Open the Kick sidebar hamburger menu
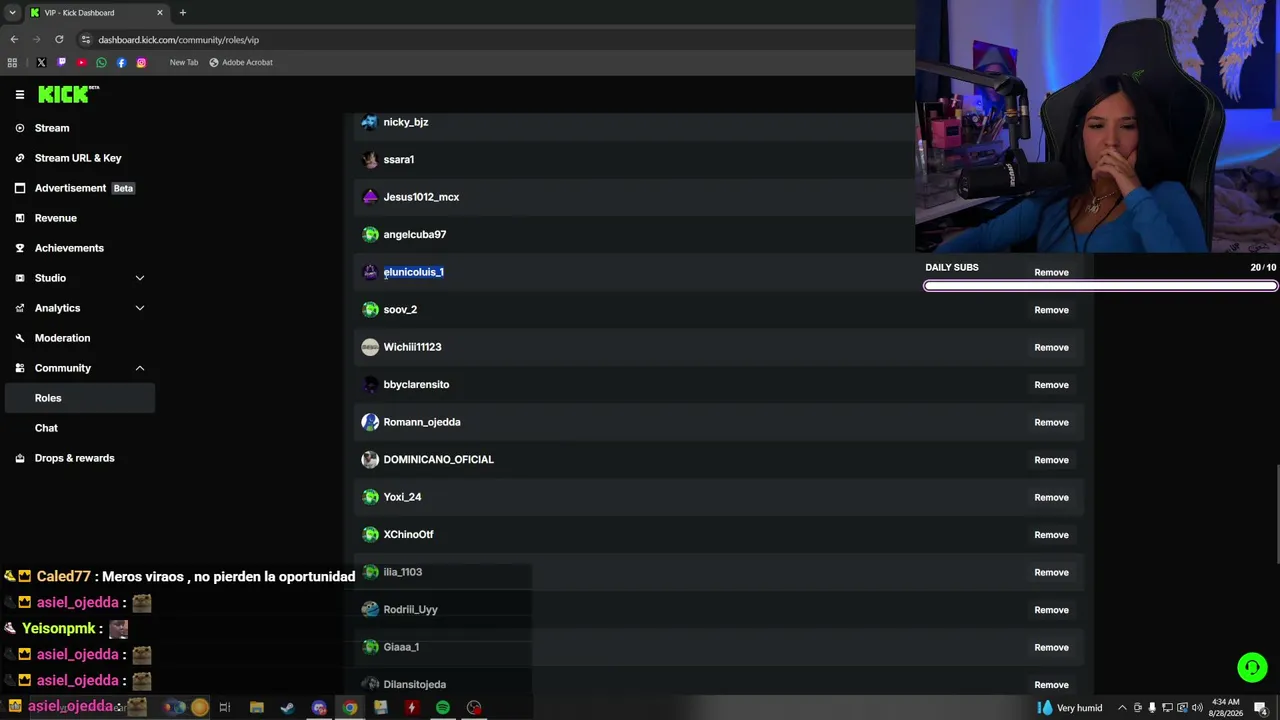This screenshot has height=720, width=1280. click(x=20, y=95)
